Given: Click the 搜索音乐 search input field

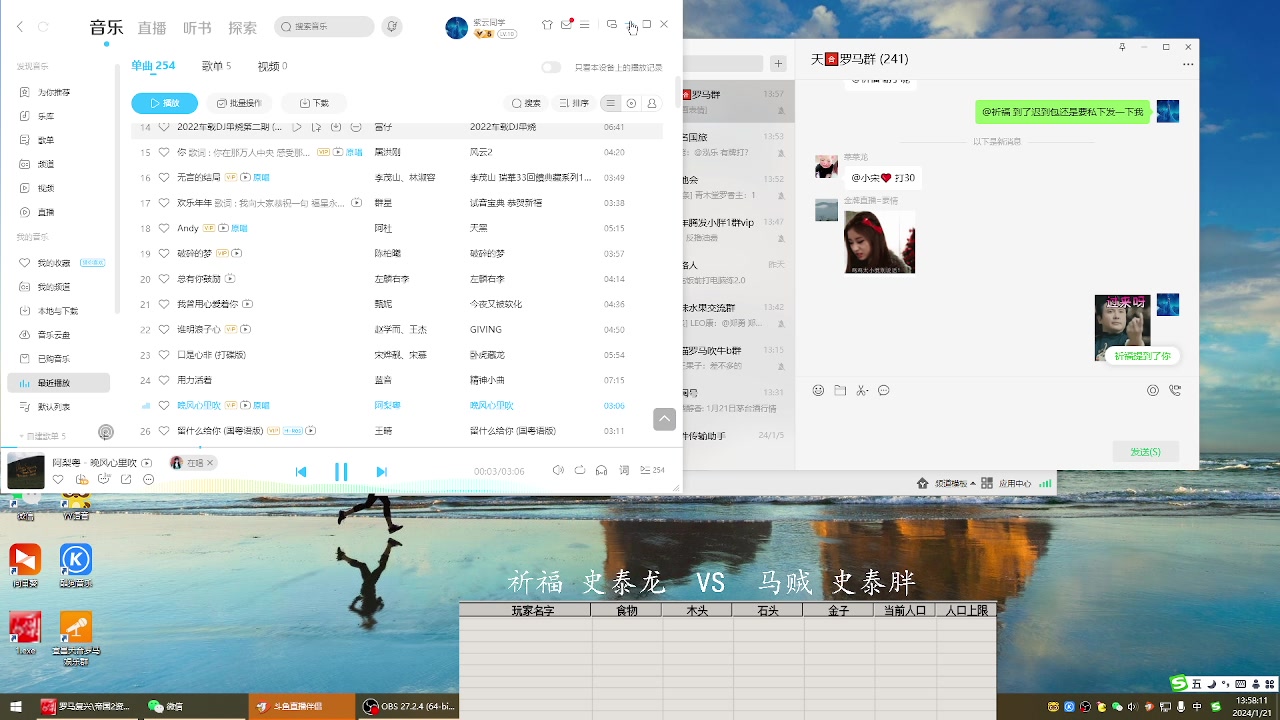Looking at the screenshot, I should [x=323, y=26].
